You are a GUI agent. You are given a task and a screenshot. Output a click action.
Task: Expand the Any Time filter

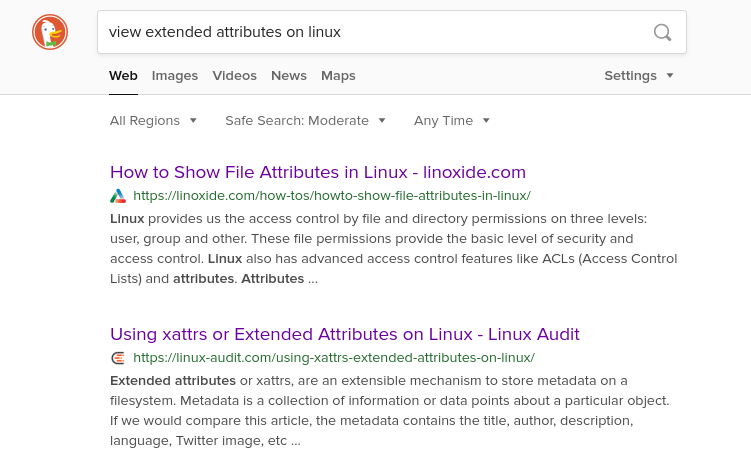pos(452,121)
